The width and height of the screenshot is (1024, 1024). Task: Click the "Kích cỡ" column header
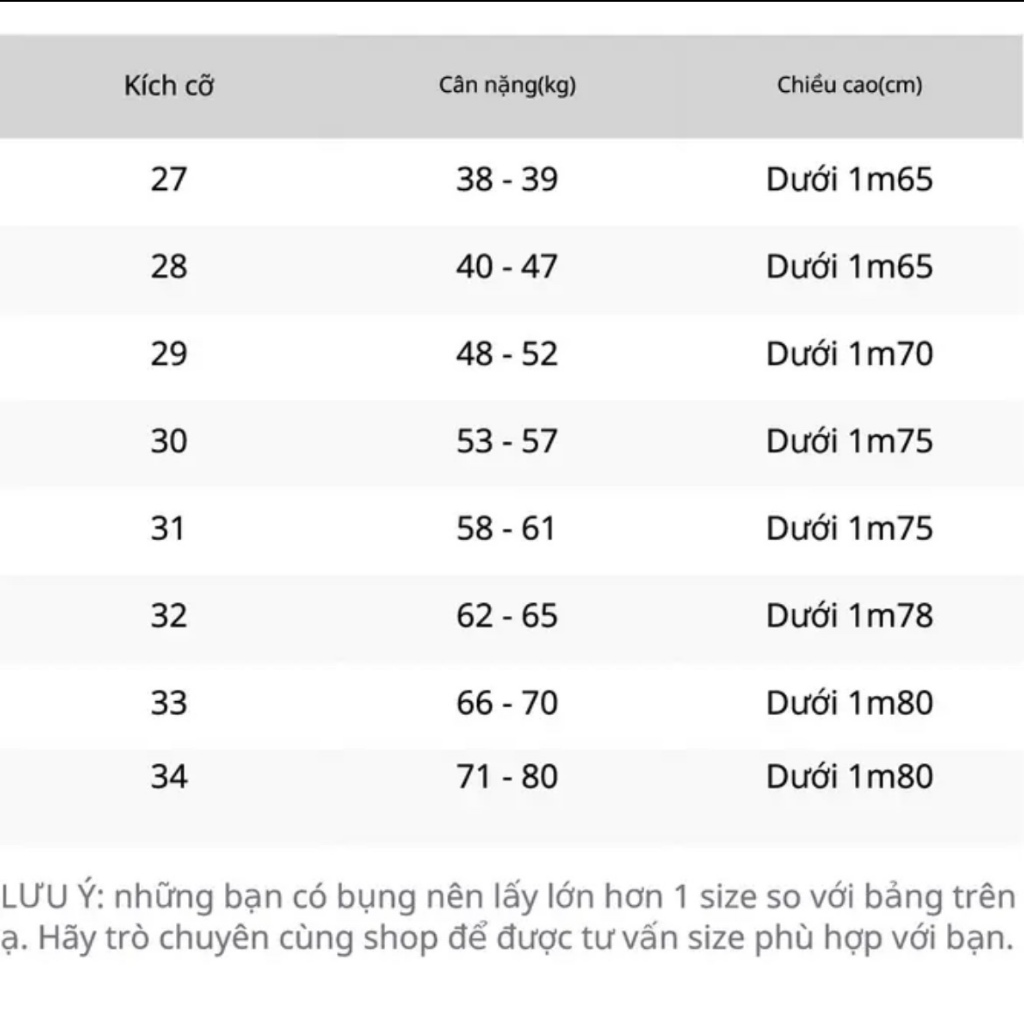(x=169, y=86)
